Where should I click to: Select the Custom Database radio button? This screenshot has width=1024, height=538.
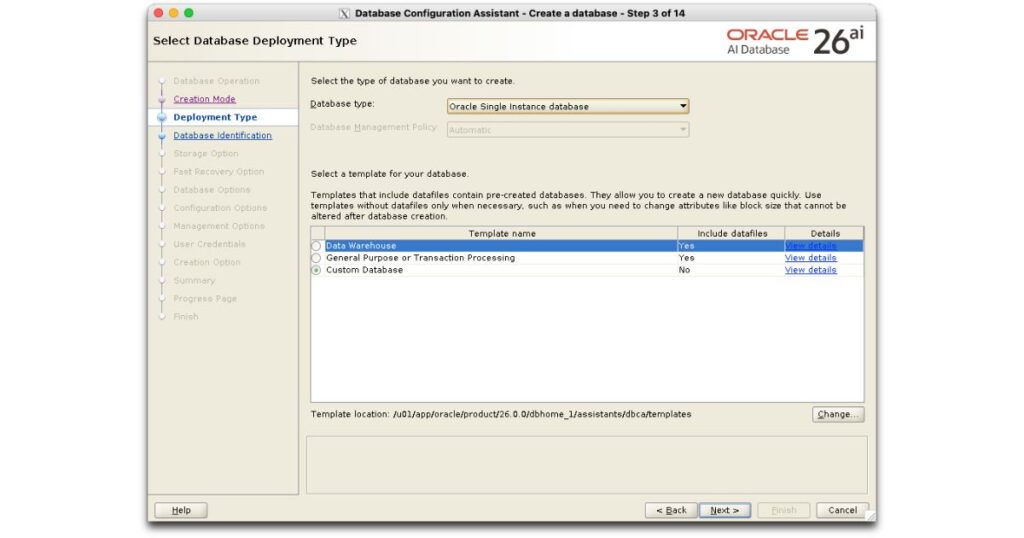[x=317, y=270]
